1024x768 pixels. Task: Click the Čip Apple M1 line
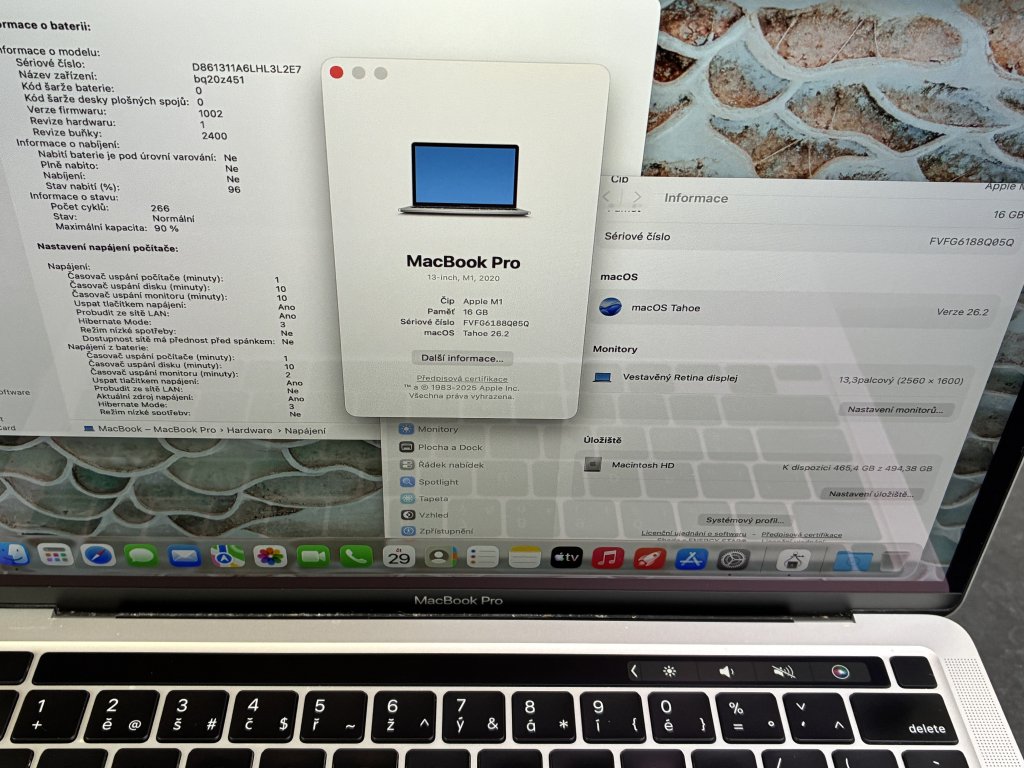(x=471, y=301)
